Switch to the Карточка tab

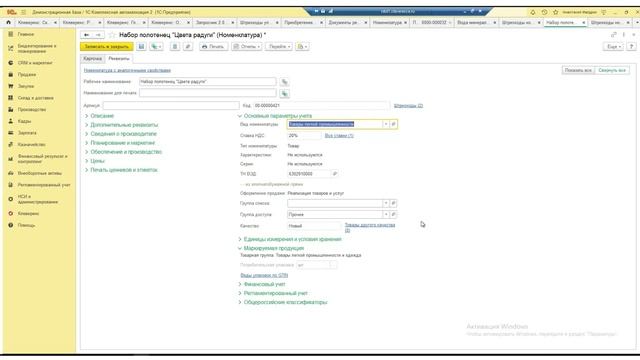[x=93, y=59]
